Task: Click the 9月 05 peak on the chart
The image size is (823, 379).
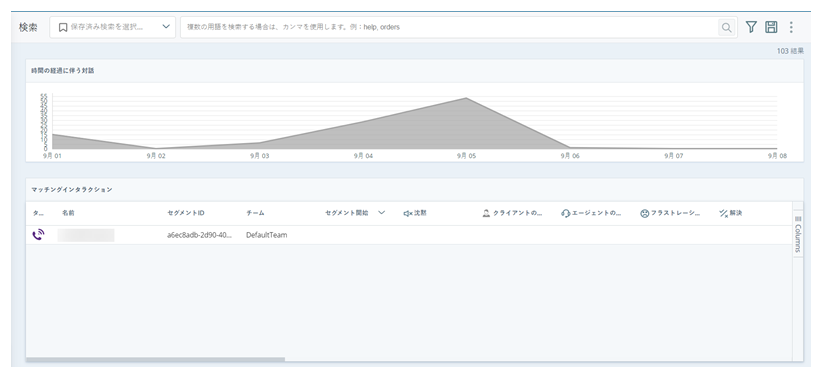Action: click(466, 98)
